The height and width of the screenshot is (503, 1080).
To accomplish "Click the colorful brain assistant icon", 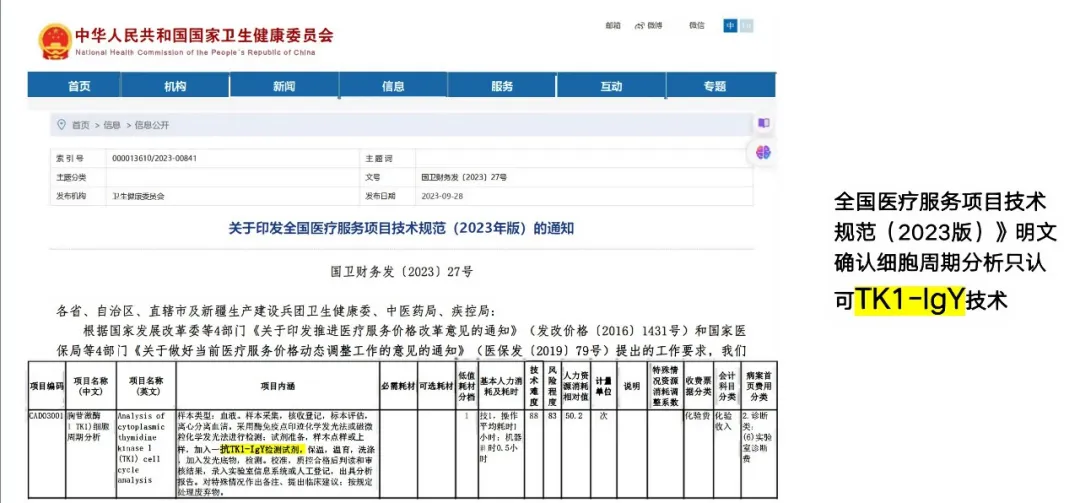I will pyautogui.click(x=763, y=153).
